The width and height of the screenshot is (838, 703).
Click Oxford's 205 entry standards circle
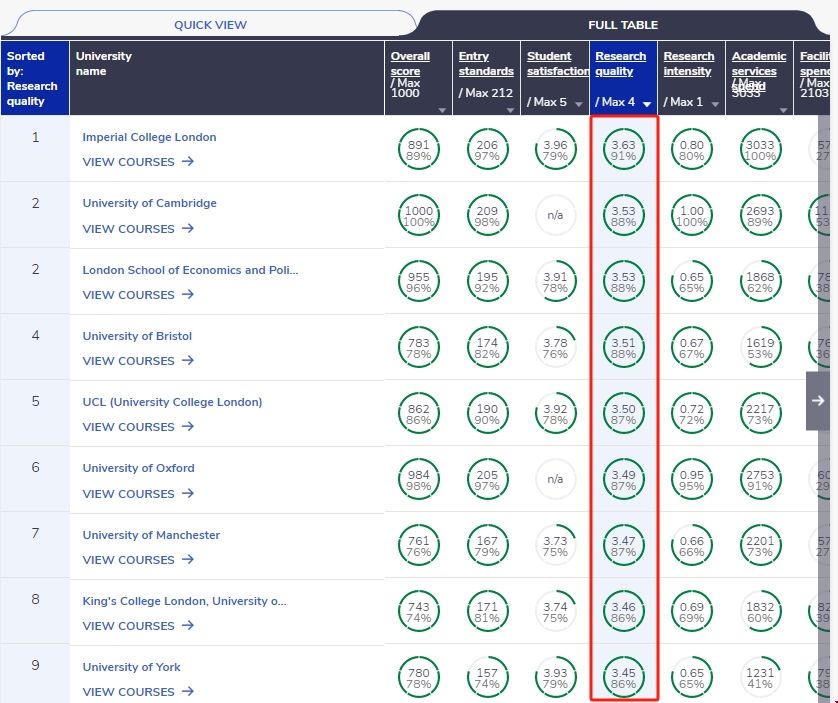tap(486, 481)
